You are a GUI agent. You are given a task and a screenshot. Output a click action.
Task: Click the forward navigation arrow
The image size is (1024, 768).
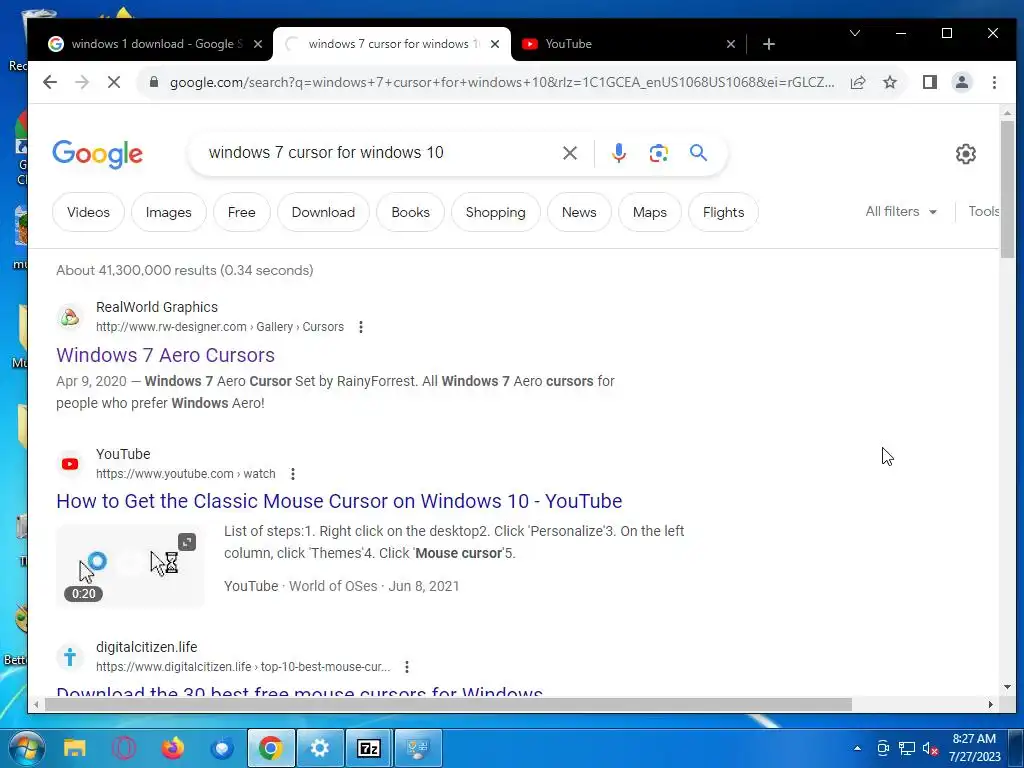tap(82, 82)
